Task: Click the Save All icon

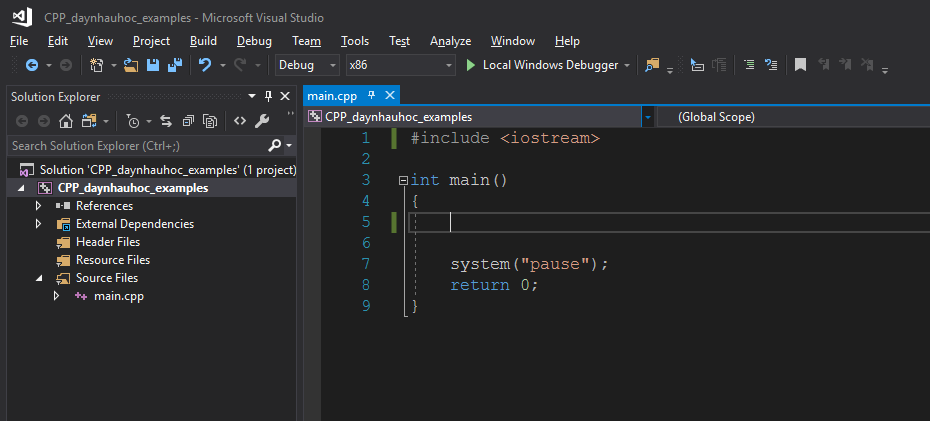Action: (x=174, y=65)
